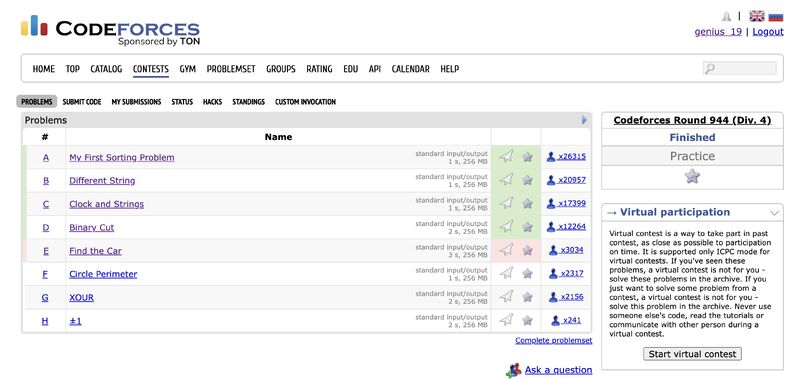Click the solved-users icon for Binary Cut
The width and height of the screenshot is (800, 380).
[x=551, y=226]
